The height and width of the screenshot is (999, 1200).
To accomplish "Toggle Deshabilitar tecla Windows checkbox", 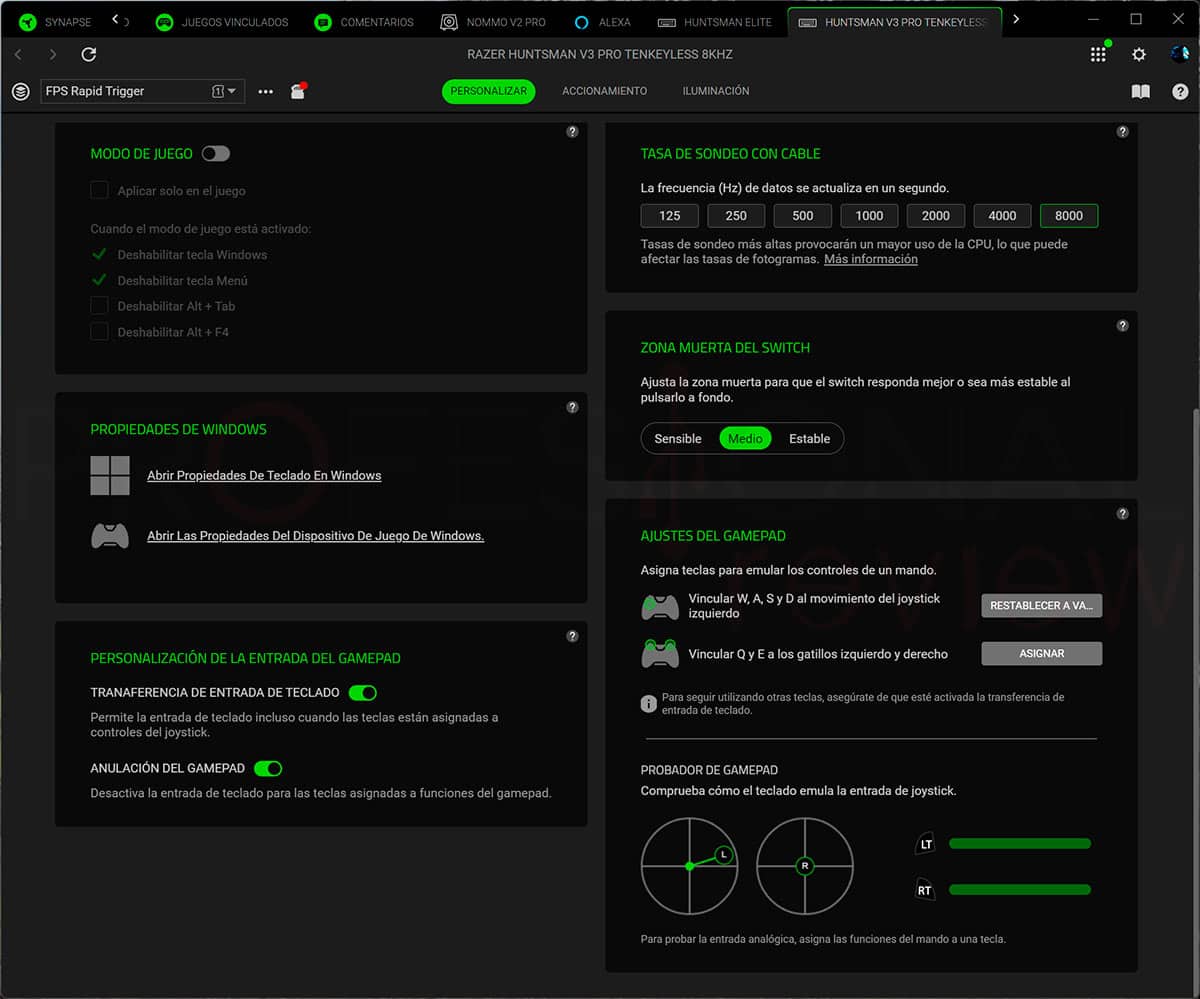I will pos(99,254).
